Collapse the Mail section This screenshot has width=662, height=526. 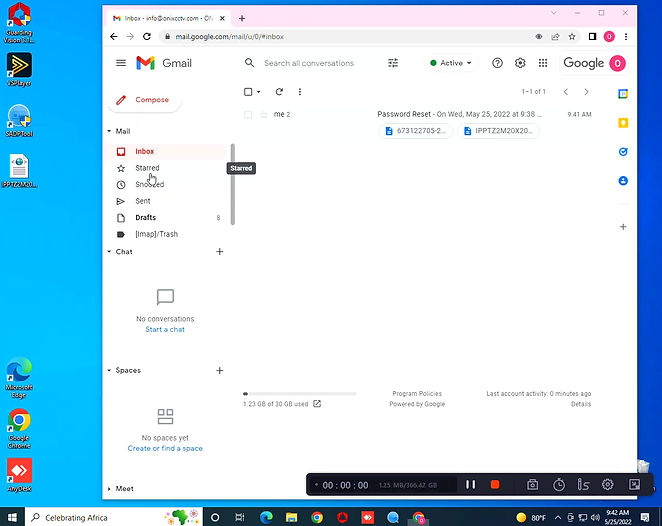[109, 131]
